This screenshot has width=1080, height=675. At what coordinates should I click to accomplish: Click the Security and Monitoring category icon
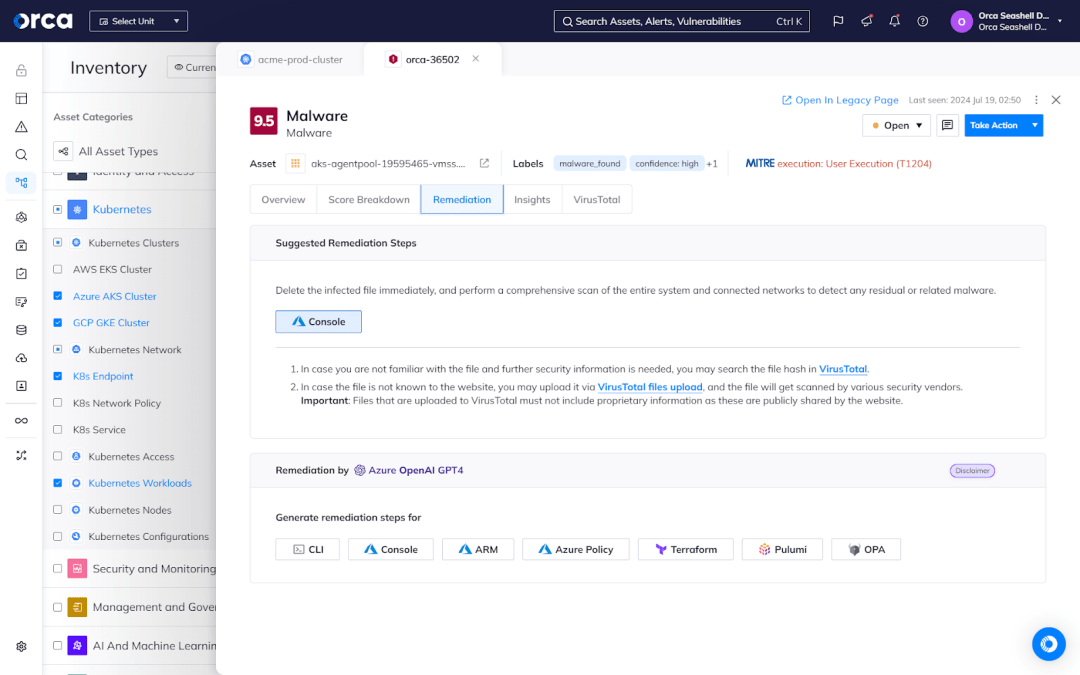coord(77,569)
